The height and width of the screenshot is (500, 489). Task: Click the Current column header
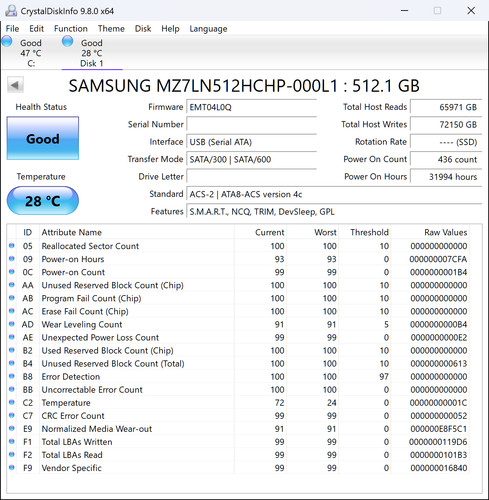click(x=270, y=232)
